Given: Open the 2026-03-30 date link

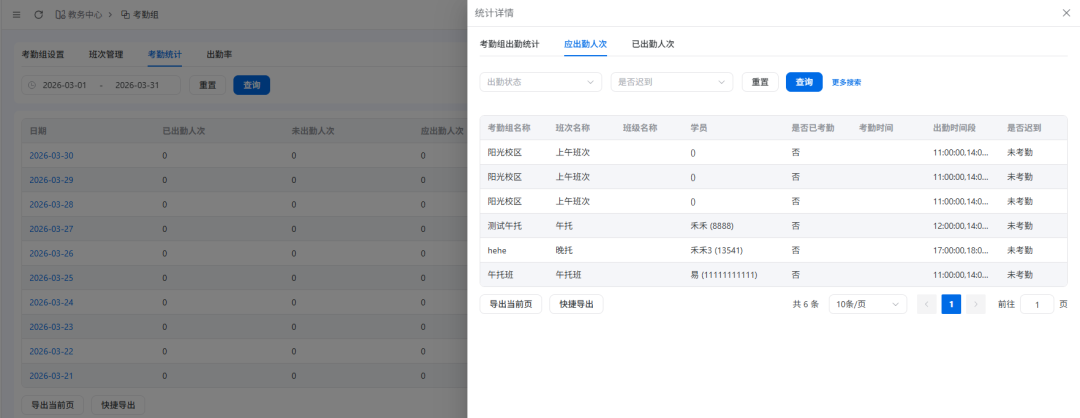Looking at the screenshot, I should 51,155.
